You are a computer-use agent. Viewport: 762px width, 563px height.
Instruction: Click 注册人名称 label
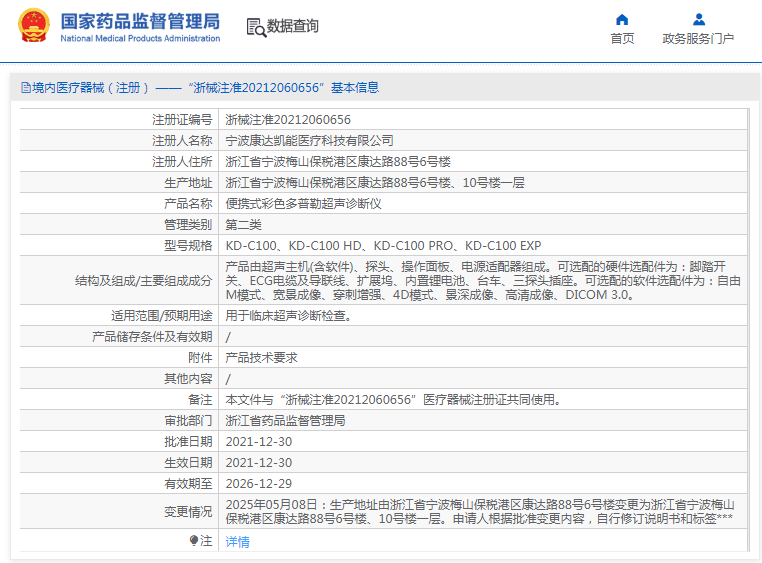[x=182, y=141]
